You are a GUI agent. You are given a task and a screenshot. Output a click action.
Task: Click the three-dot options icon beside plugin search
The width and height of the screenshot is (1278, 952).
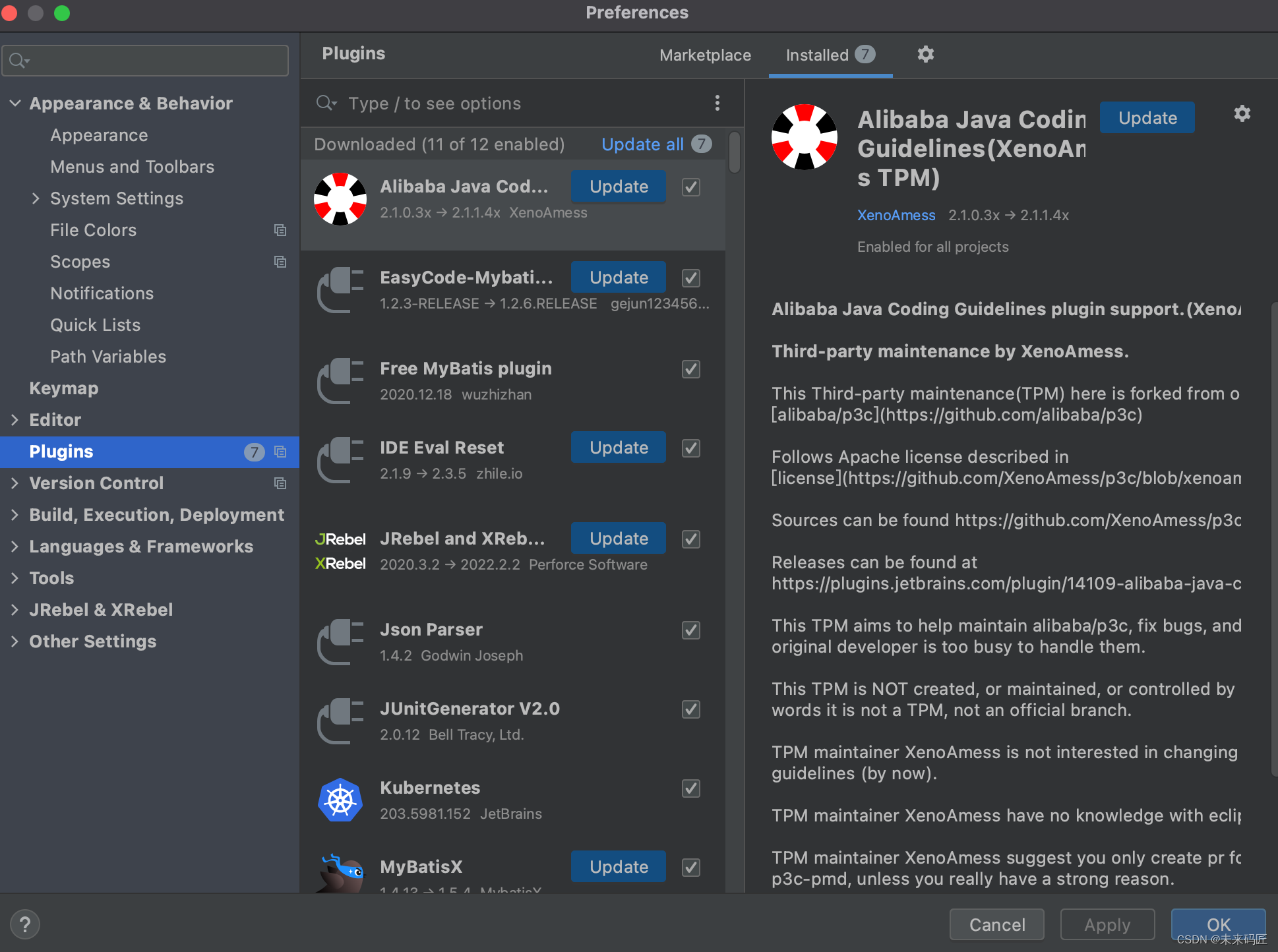(717, 103)
